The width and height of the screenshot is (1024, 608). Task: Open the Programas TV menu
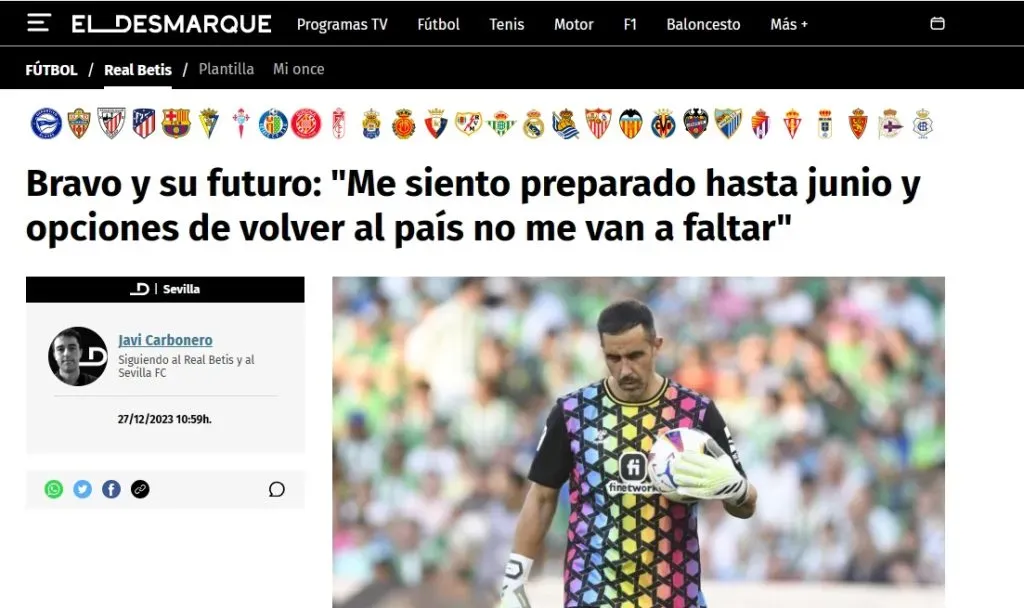tap(342, 24)
